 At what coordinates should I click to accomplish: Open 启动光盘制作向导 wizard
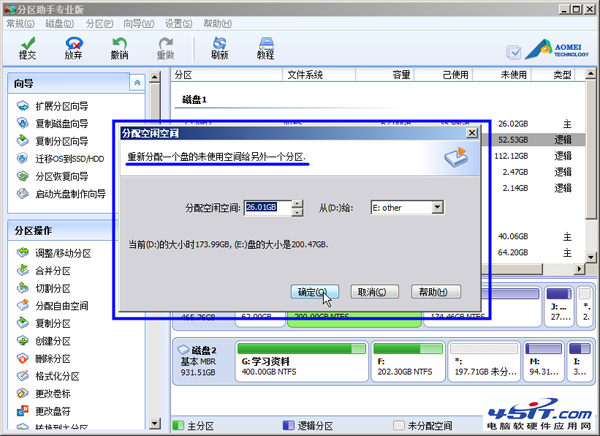point(61,194)
